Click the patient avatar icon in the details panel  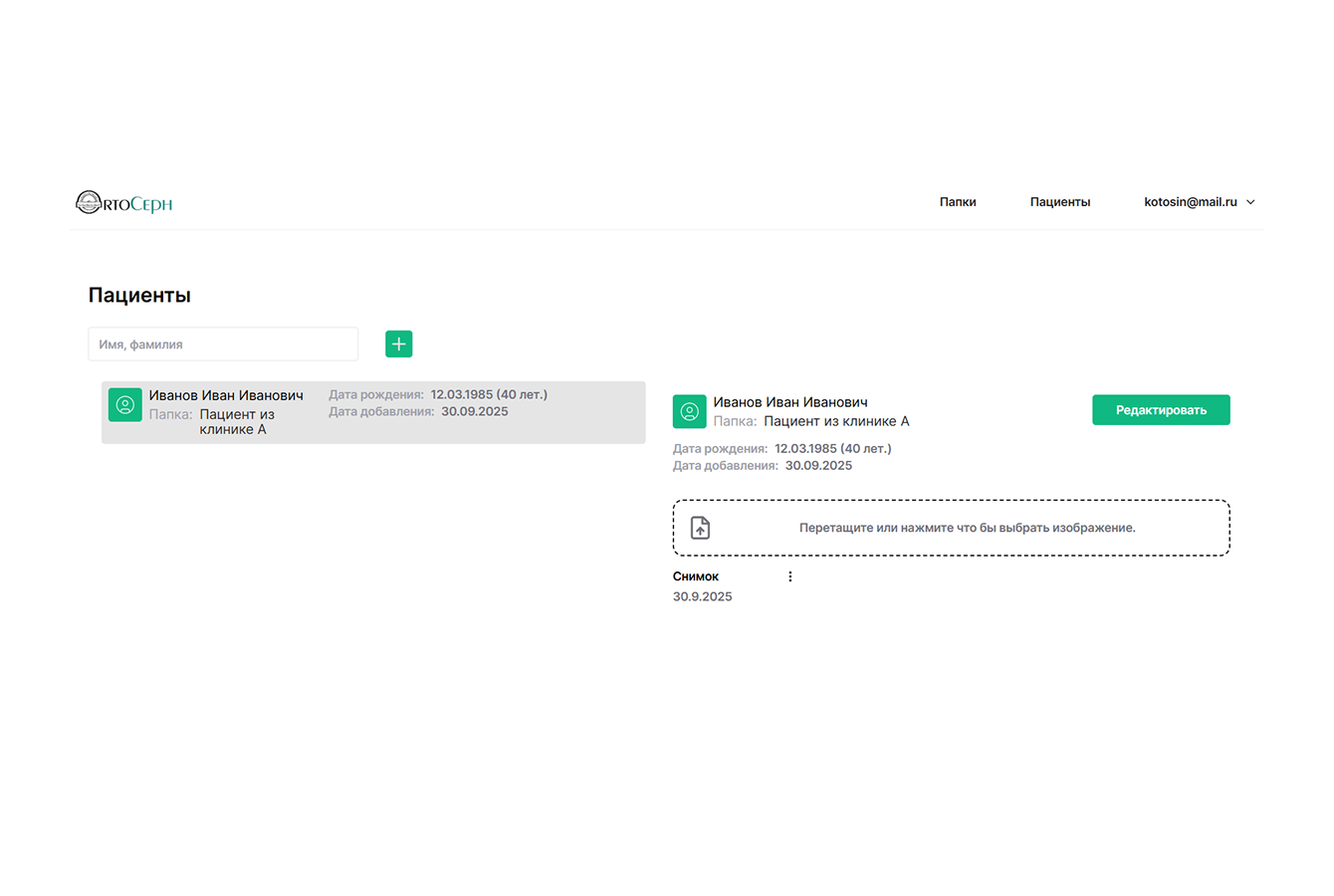tap(689, 411)
